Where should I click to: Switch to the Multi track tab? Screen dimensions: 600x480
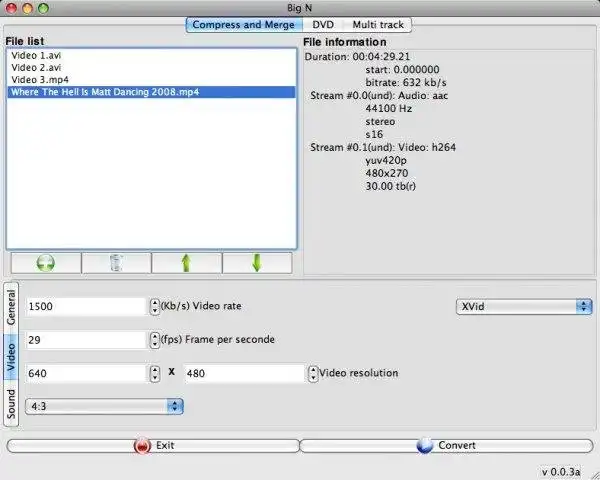click(378, 25)
